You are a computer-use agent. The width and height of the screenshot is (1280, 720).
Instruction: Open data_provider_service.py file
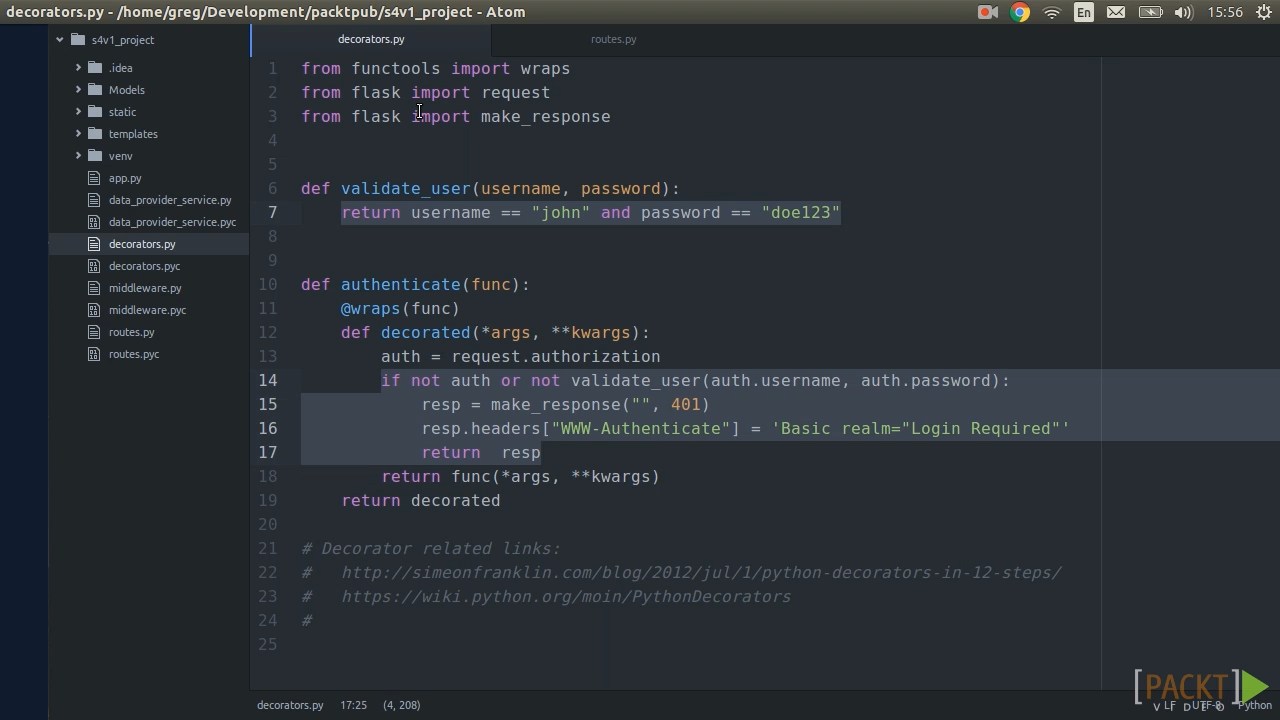170,200
